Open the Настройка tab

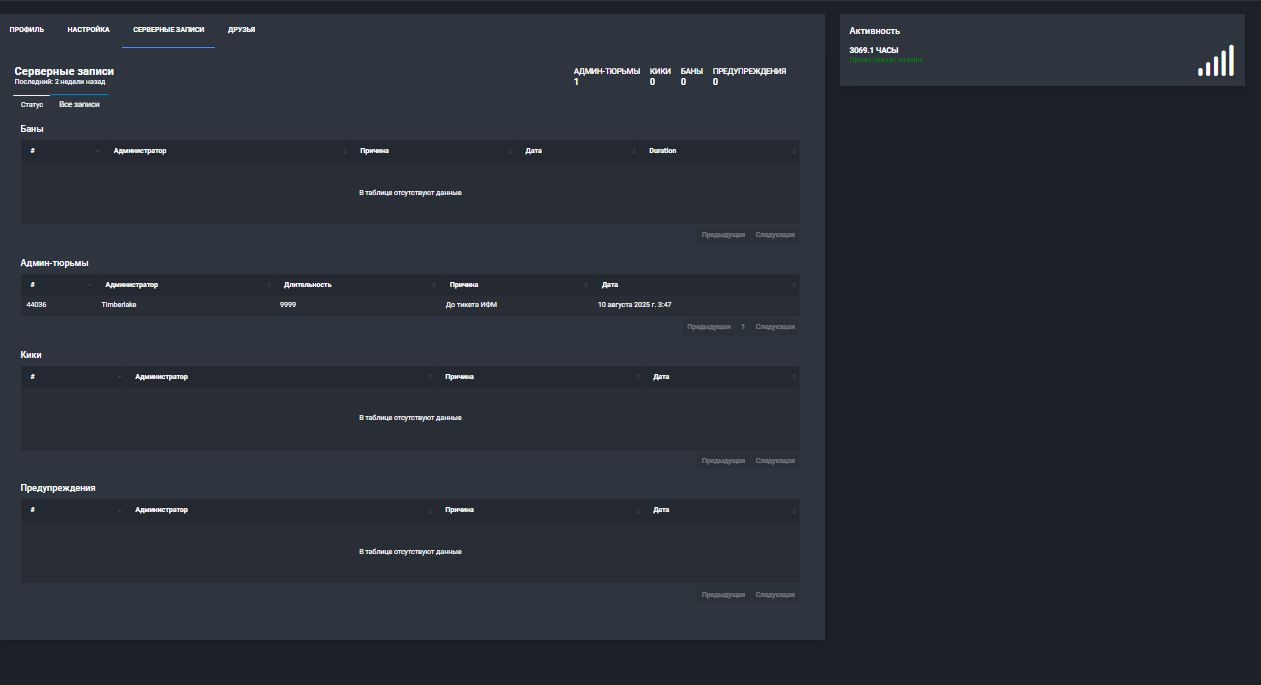(x=89, y=30)
